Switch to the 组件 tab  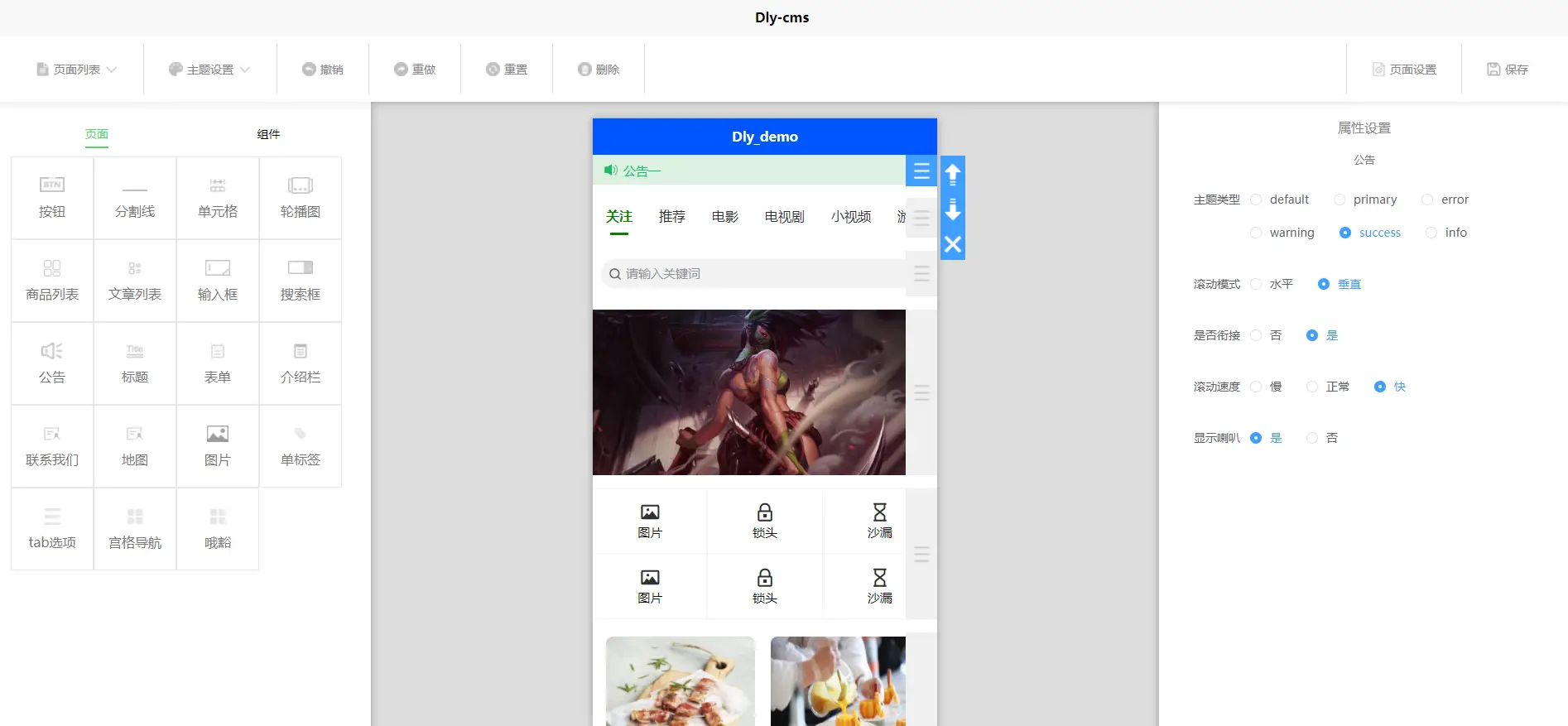click(268, 134)
